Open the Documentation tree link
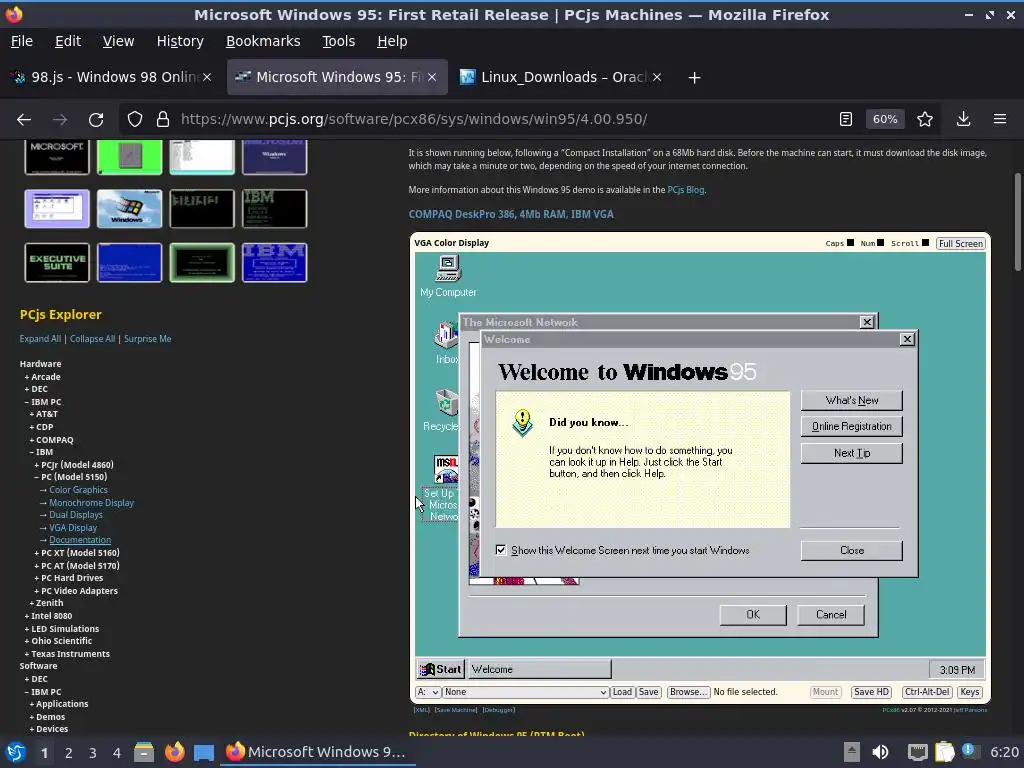Screen dimensions: 1024x768 (80, 540)
